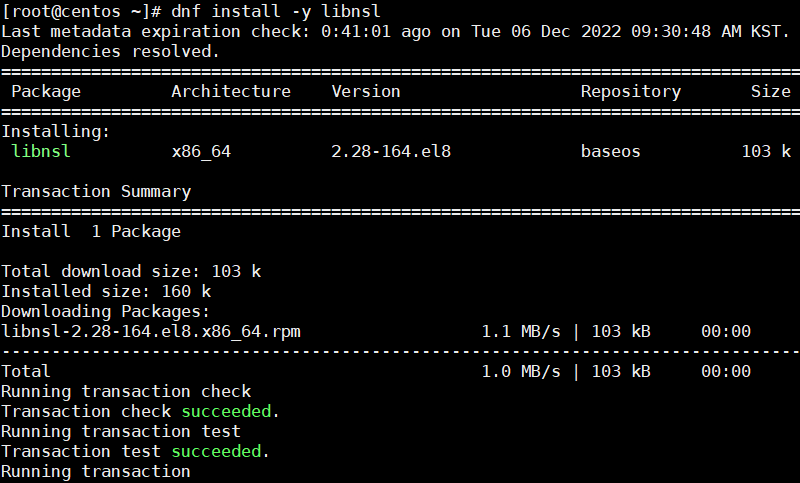
Task: Click the 'Downloading Packages:' line
Action: tap(106, 312)
